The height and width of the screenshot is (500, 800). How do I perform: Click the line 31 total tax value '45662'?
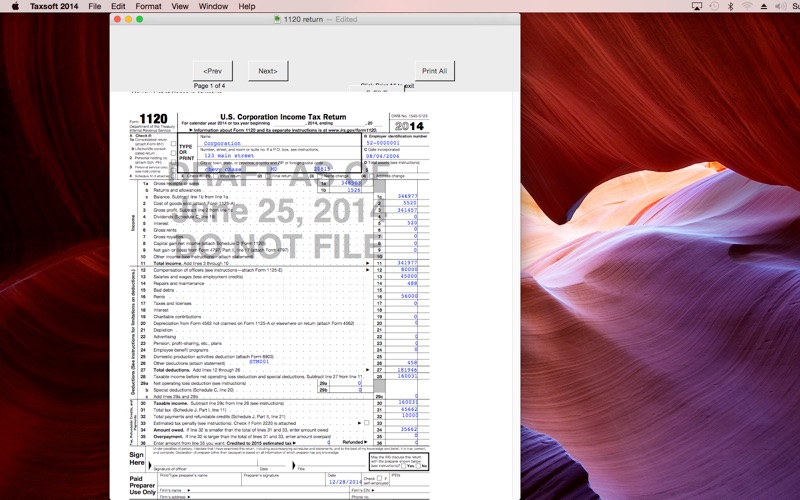(409, 409)
